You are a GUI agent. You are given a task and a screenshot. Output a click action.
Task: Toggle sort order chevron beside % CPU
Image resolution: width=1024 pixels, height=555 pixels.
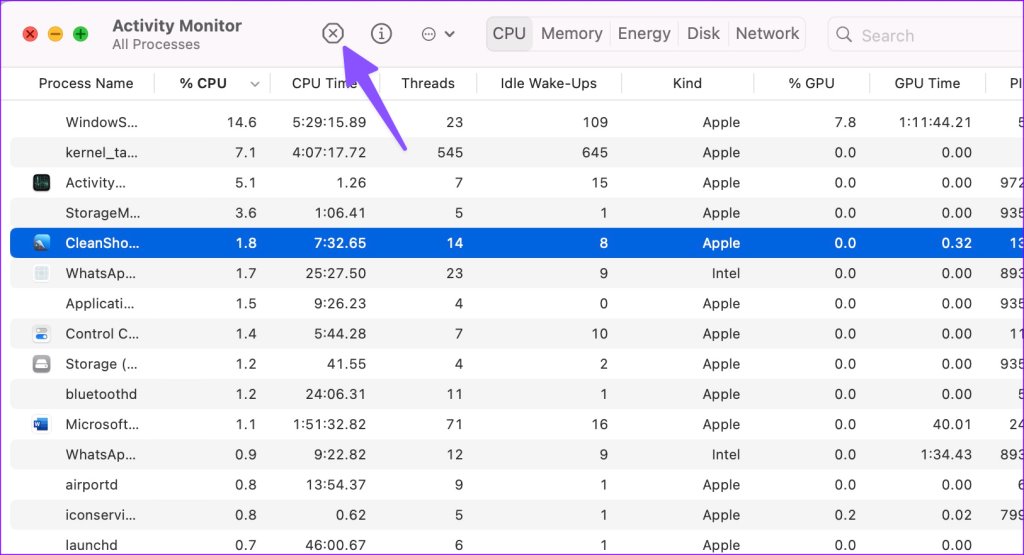(x=255, y=84)
